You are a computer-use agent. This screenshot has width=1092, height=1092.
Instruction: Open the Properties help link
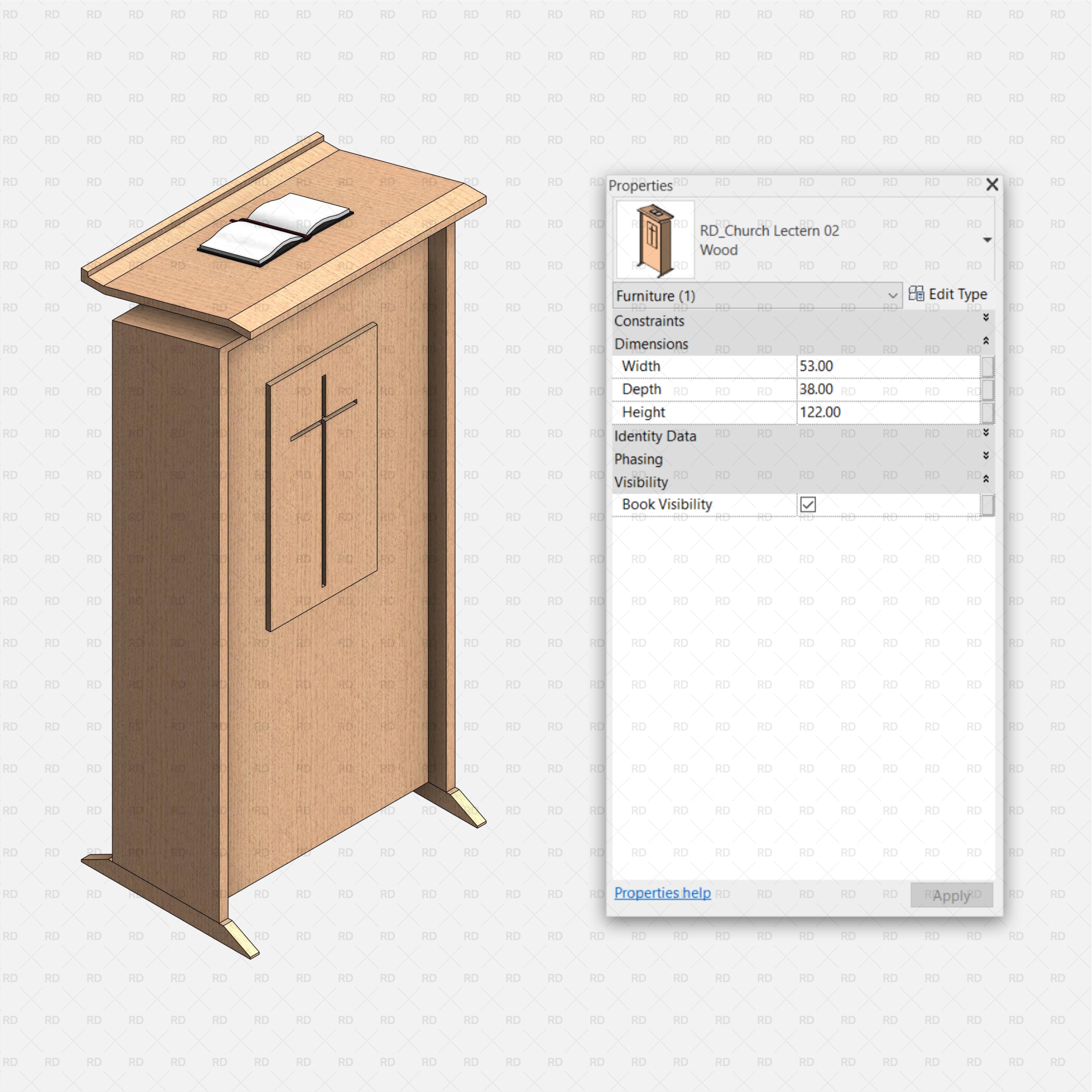(662, 893)
